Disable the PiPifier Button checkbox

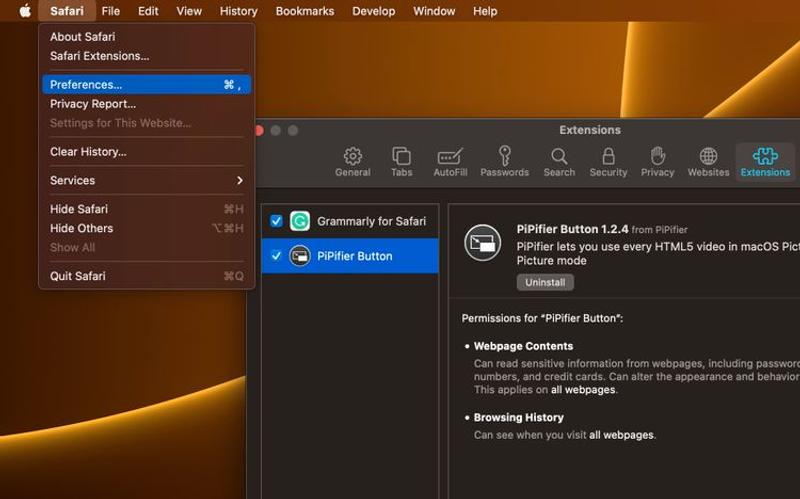[x=276, y=256]
